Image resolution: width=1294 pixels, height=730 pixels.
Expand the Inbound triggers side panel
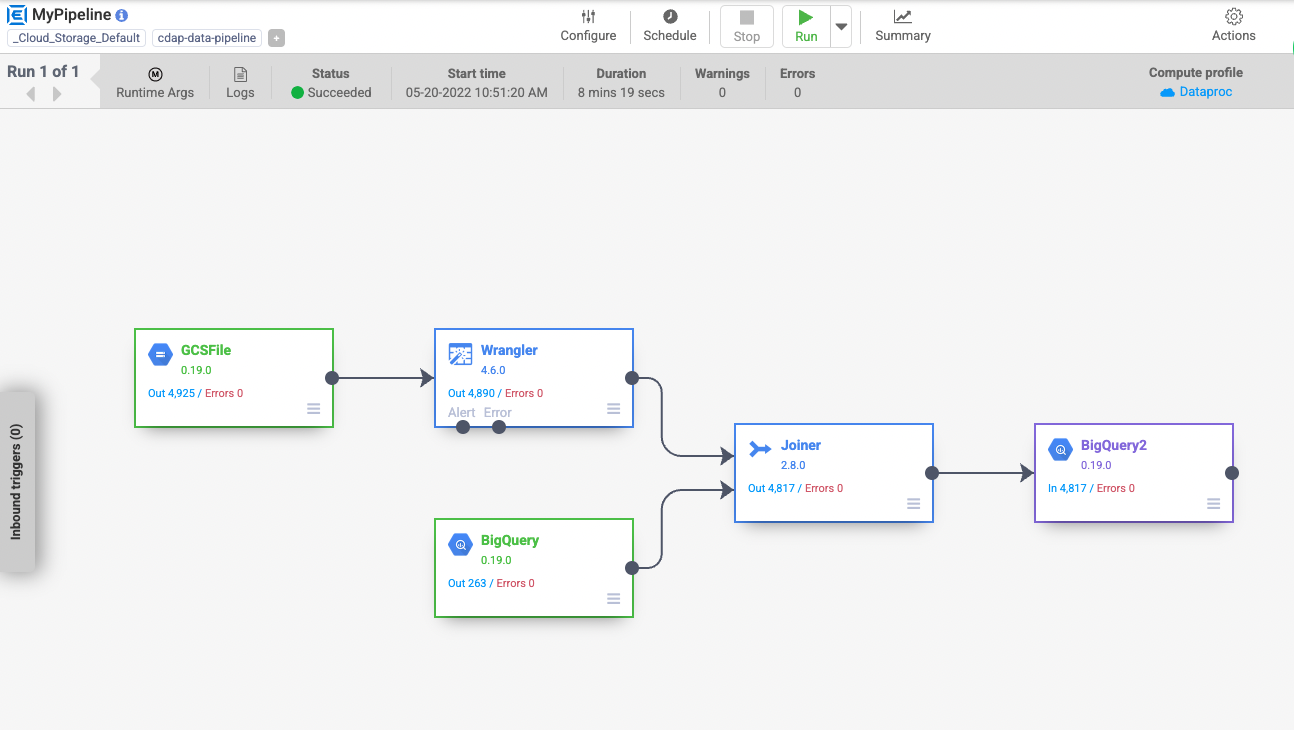(17, 482)
